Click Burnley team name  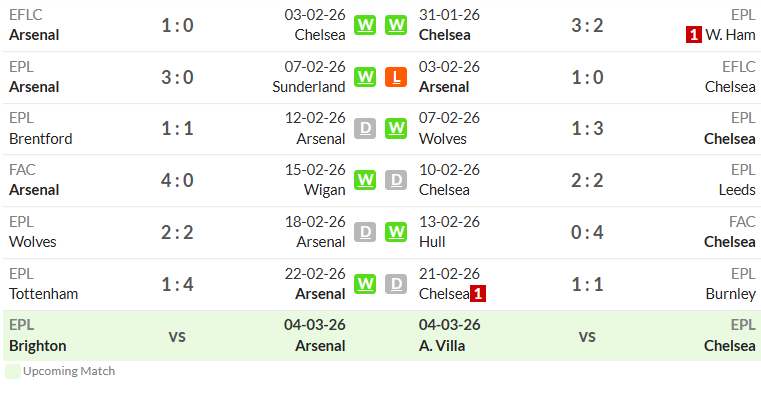(730, 294)
